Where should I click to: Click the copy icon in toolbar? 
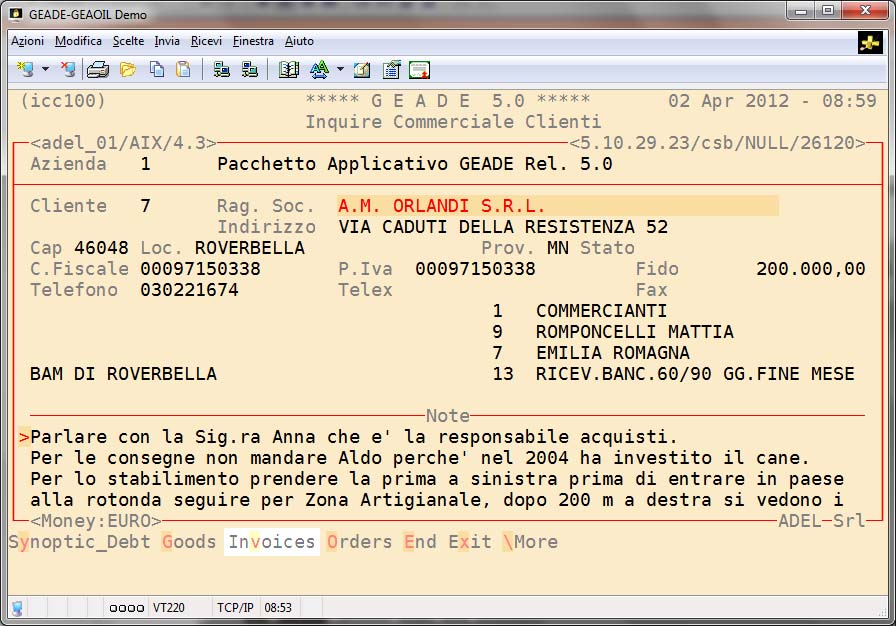(157, 70)
